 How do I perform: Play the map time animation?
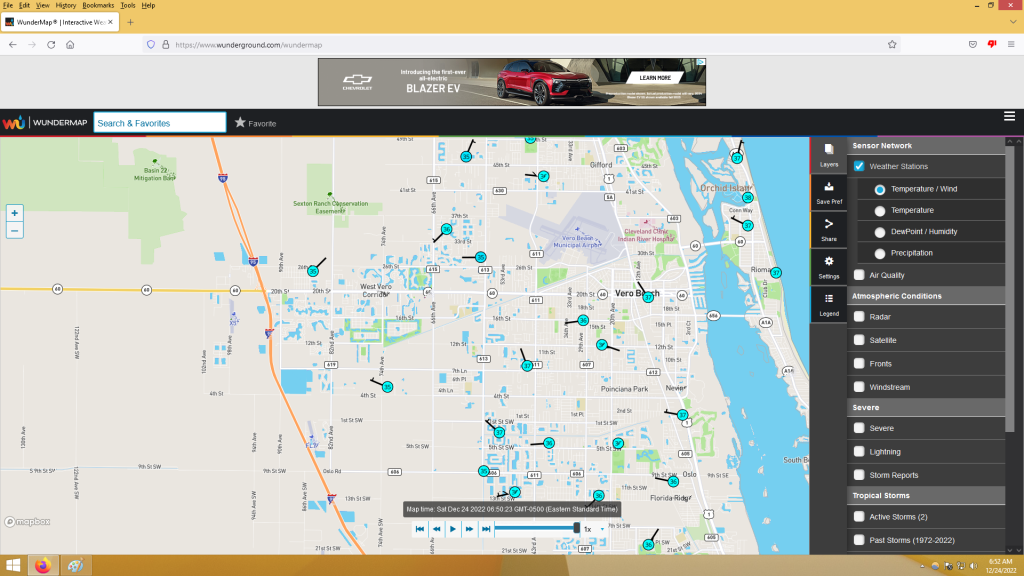tap(453, 529)
